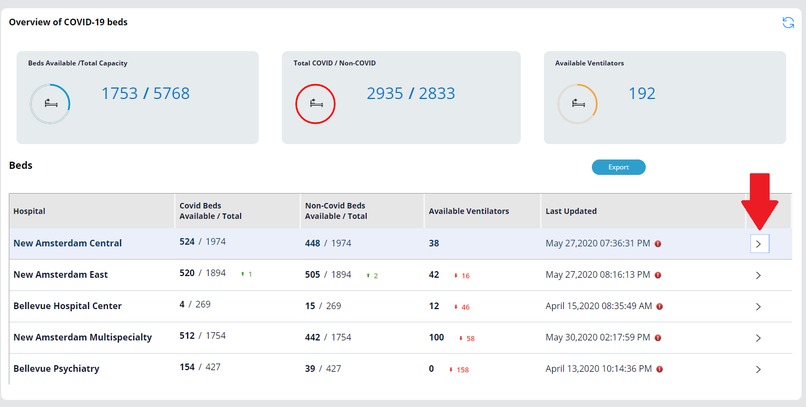
Task: Click green increase indicator beside 505 / 1894
Action: click(x=372, y=276)
